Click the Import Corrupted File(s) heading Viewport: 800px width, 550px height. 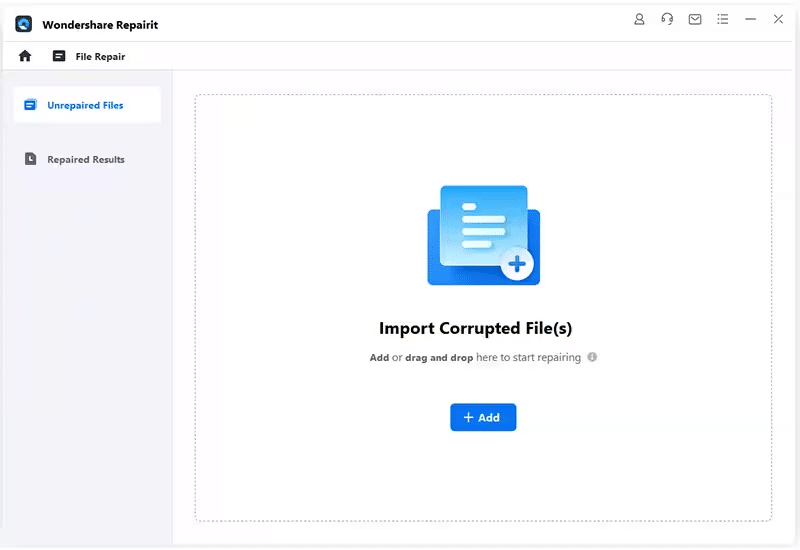pyautogui.click(x=476, y=328)
